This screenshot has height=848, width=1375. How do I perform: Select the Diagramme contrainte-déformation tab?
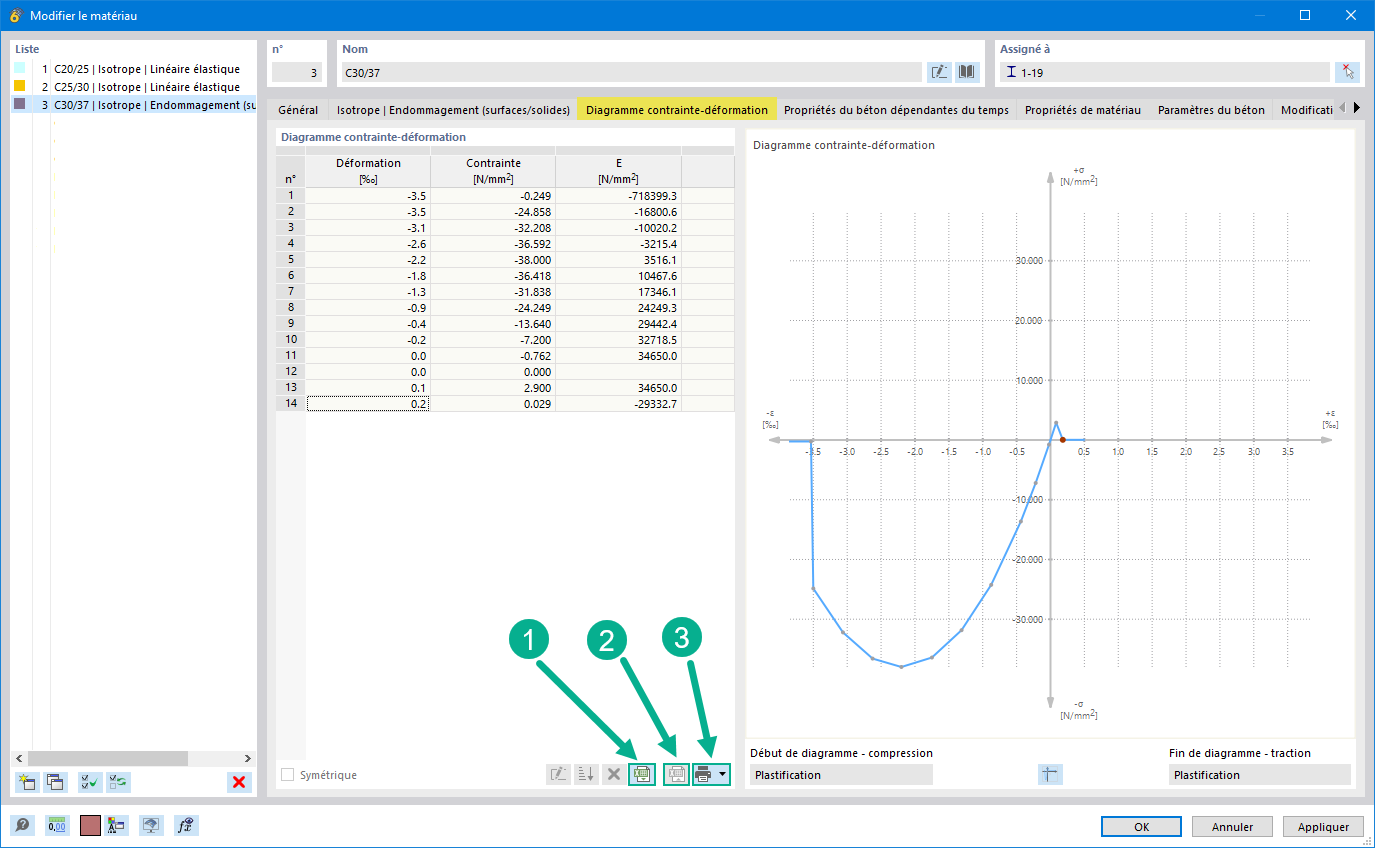pyautogui.click(x=677, y=110)
